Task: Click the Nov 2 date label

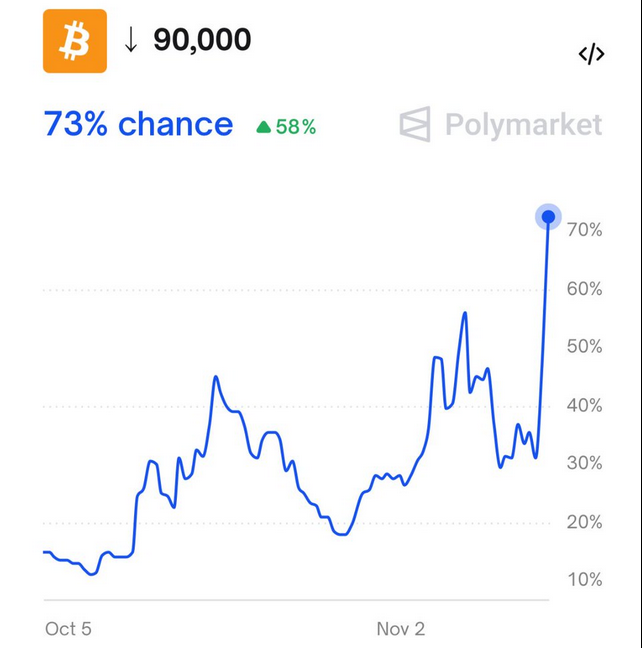Action: 401,629
